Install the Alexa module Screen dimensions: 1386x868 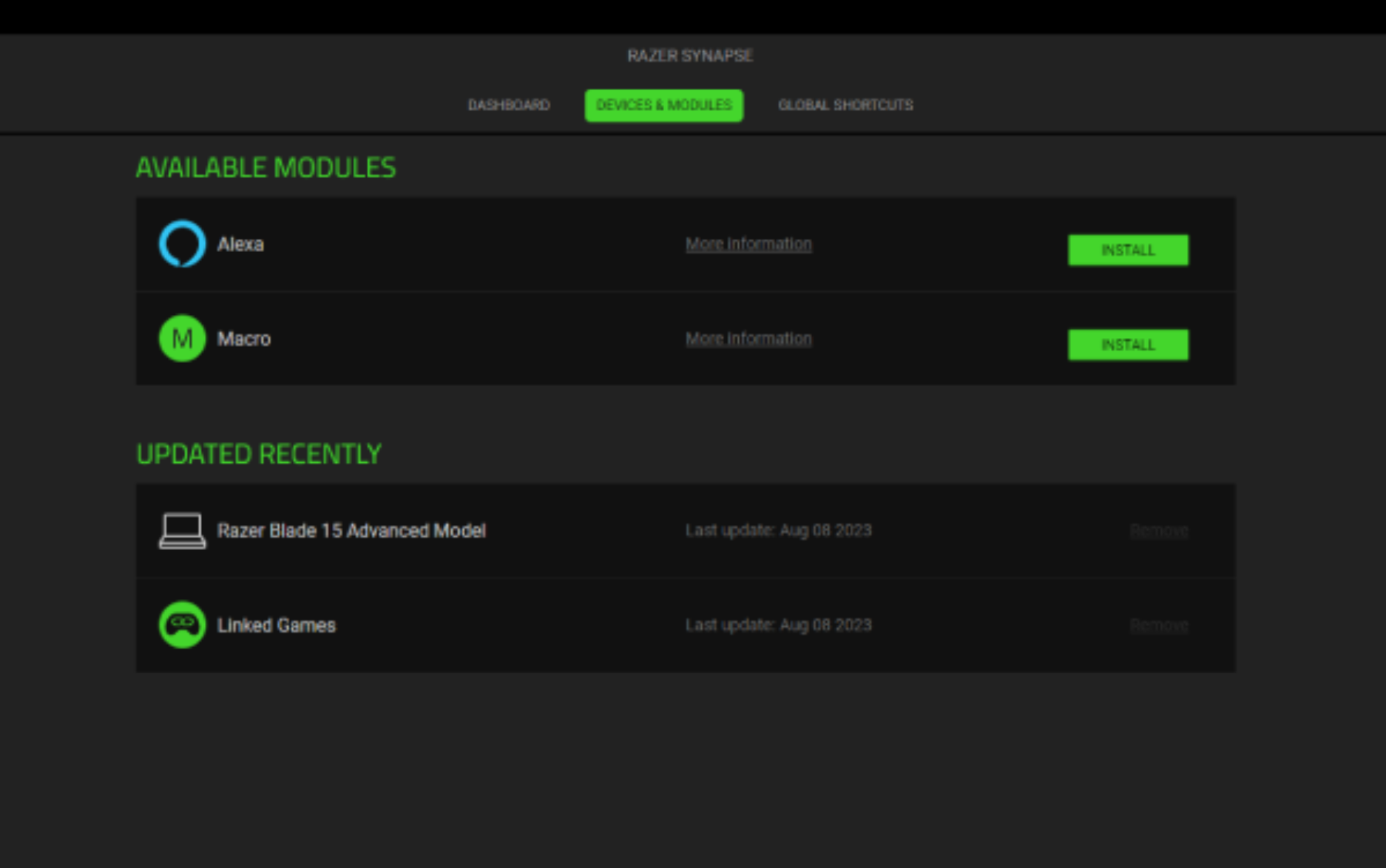pos(1128,250)
